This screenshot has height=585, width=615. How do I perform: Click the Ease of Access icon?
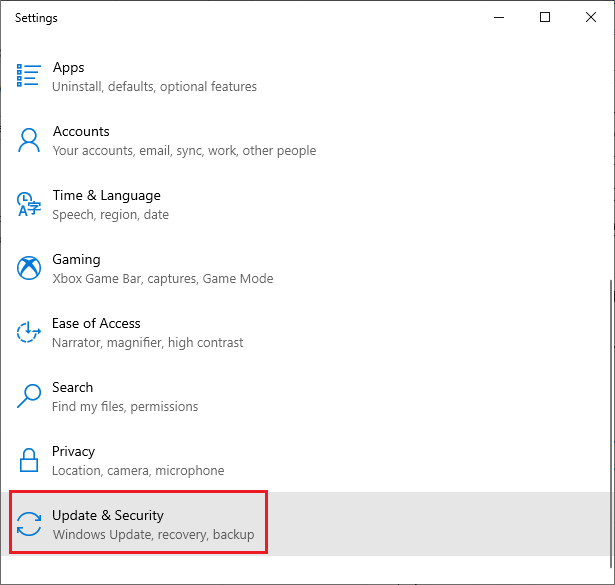pyautogui.click(x=30, y=332)
